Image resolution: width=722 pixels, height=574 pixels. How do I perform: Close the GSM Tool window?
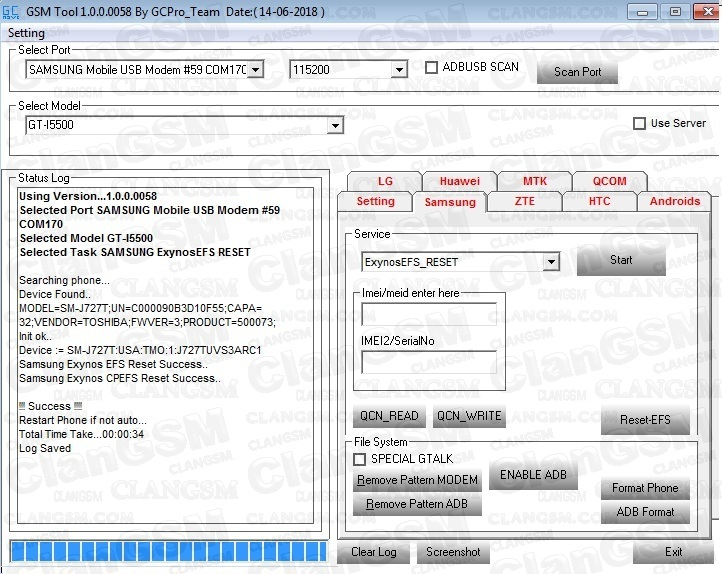click(x=707, y=12)
